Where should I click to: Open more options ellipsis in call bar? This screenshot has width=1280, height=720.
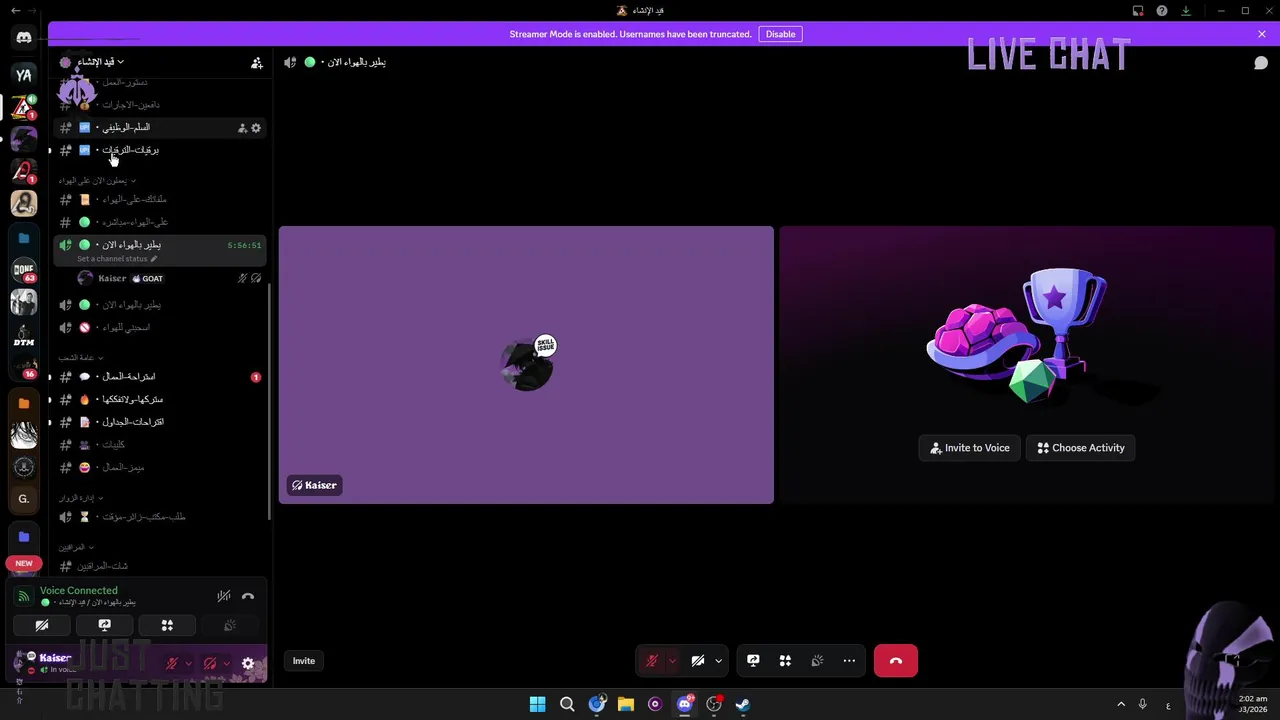(849, 661)
